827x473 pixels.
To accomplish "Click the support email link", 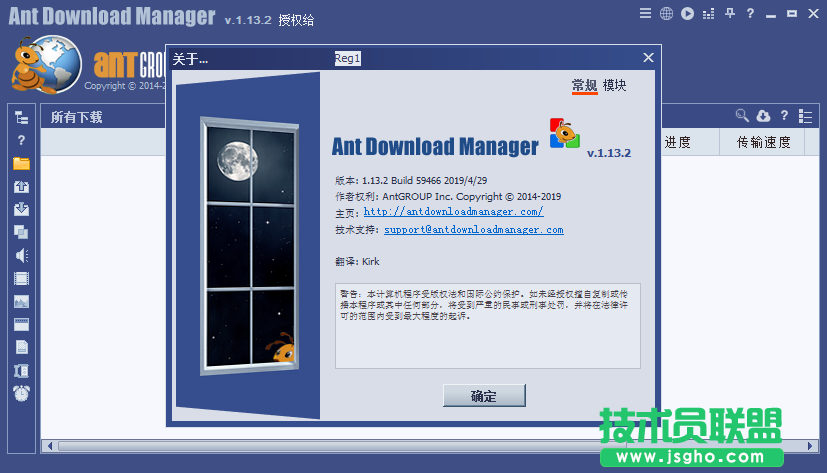I will [x=473, y=230].
